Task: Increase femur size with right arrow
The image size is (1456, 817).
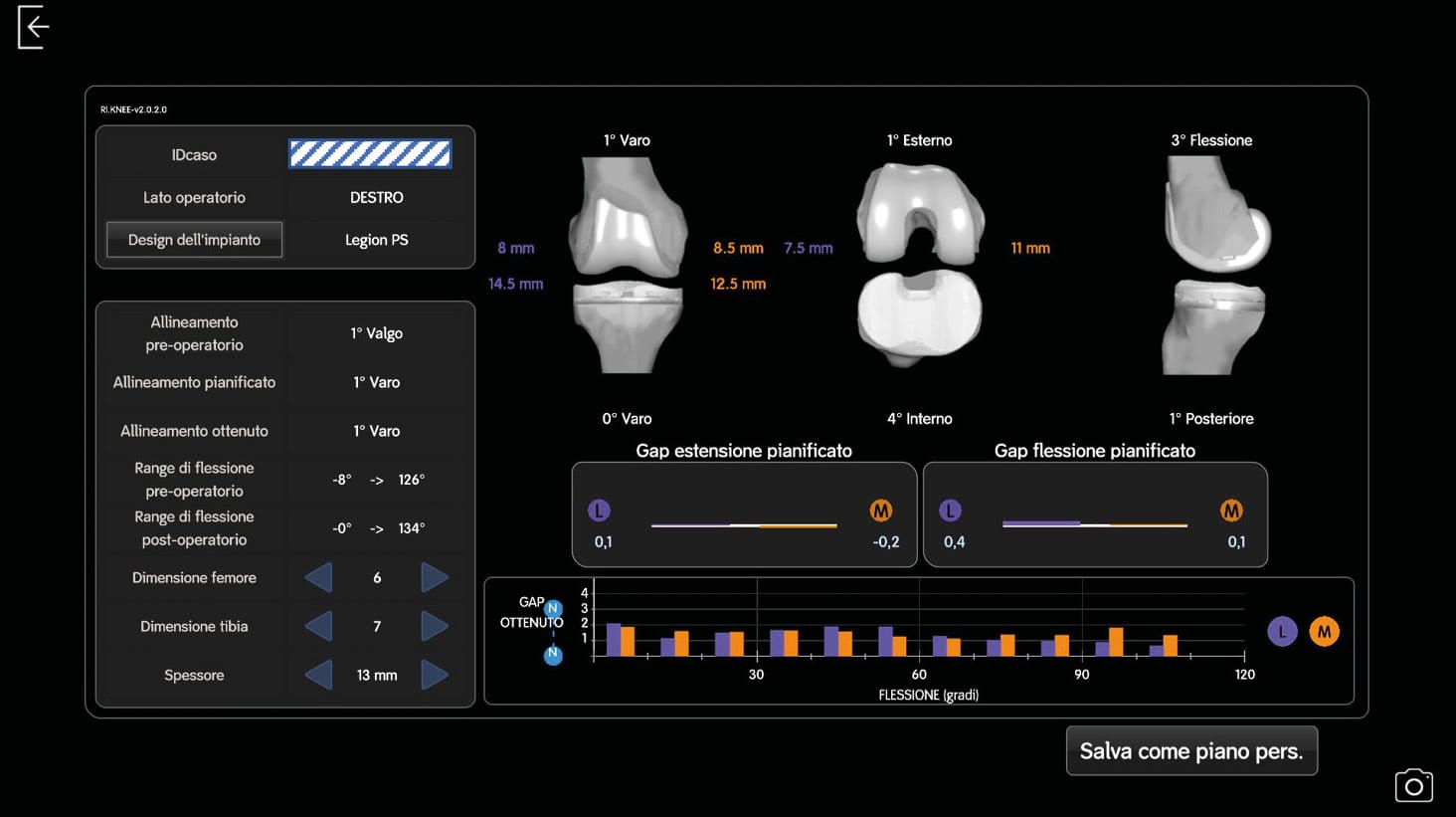Action: coord(435,578)
